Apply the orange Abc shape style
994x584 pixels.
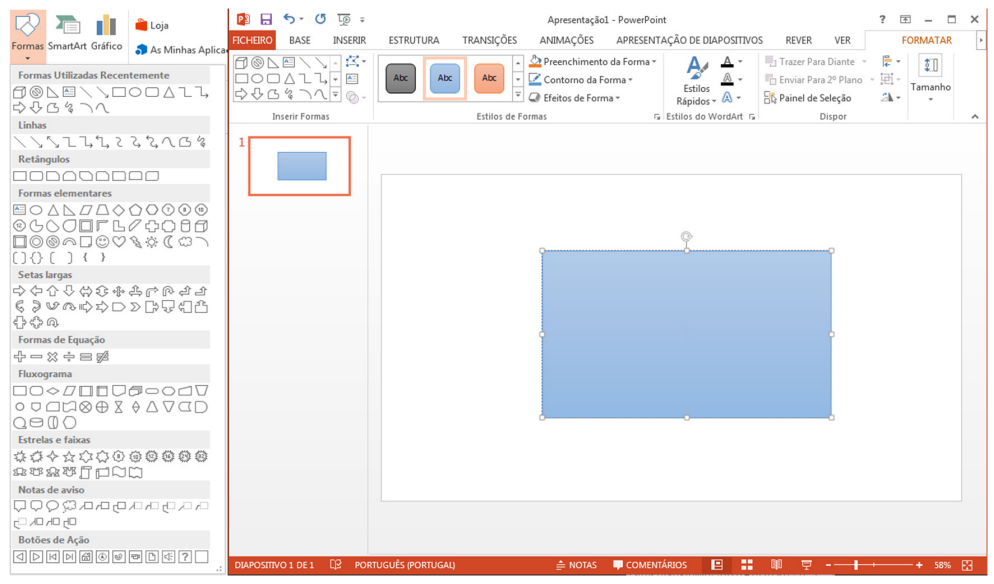489,78
